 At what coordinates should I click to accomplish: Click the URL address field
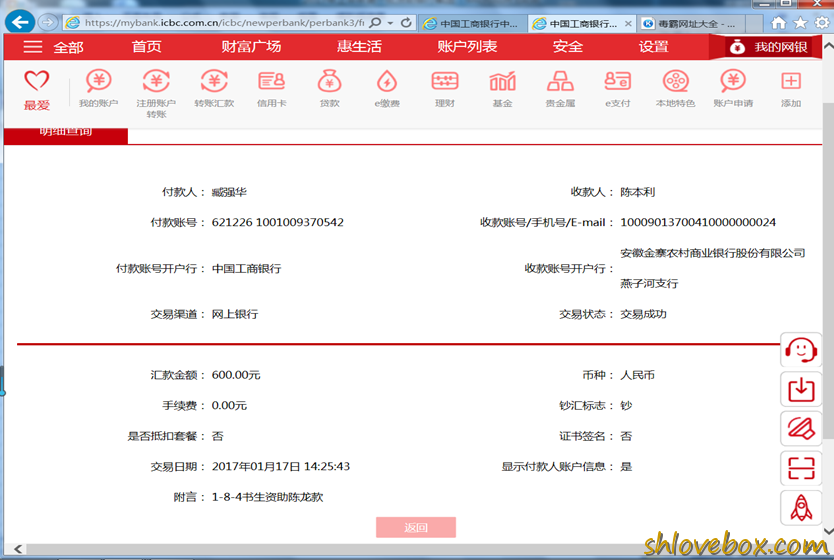223,23
